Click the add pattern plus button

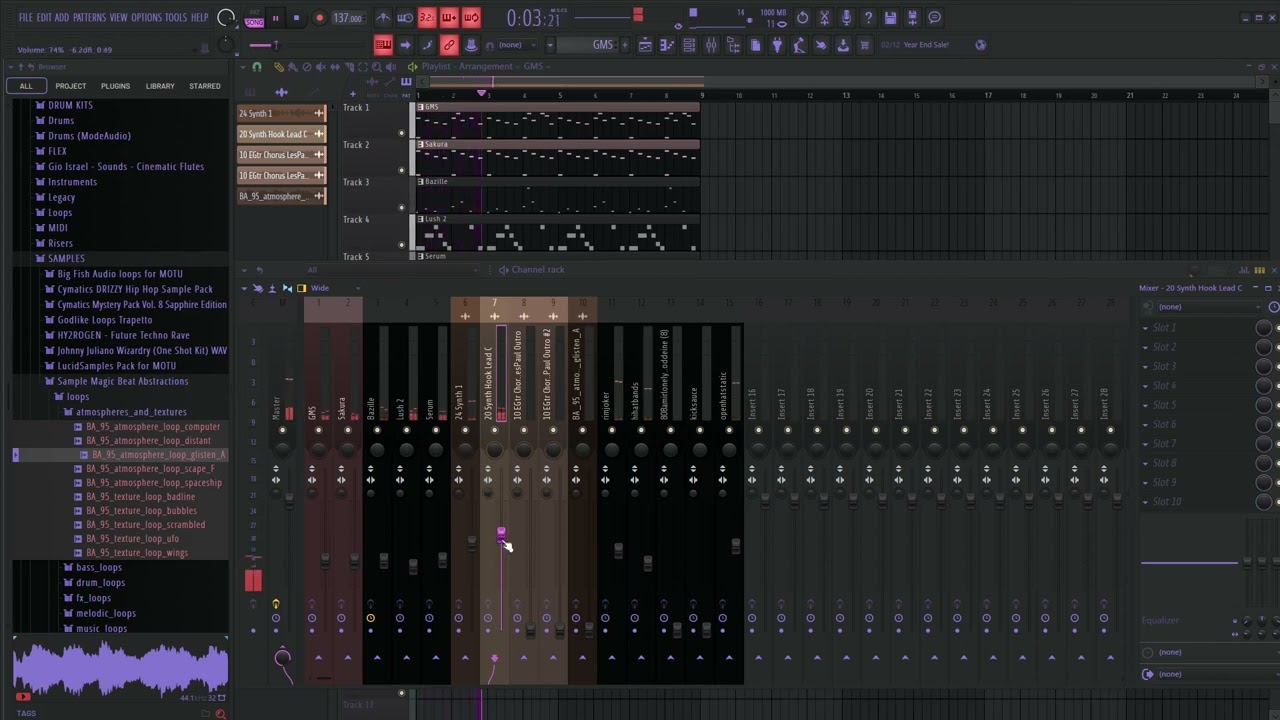coord(625,45)
